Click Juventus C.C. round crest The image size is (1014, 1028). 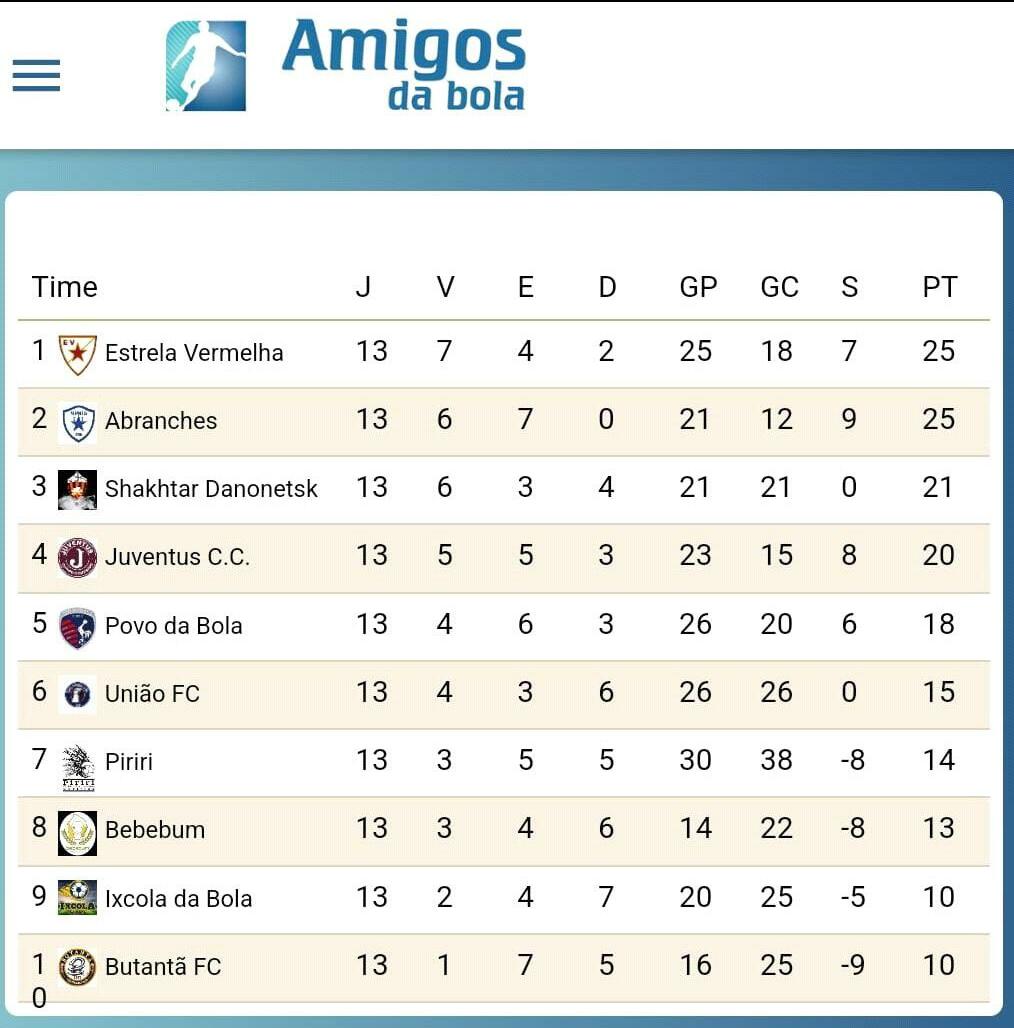coord(77,558)
